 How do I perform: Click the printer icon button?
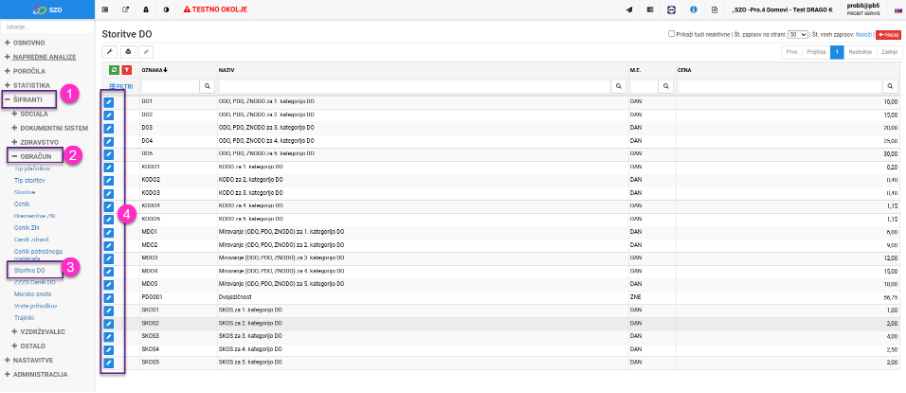point(128,51)
